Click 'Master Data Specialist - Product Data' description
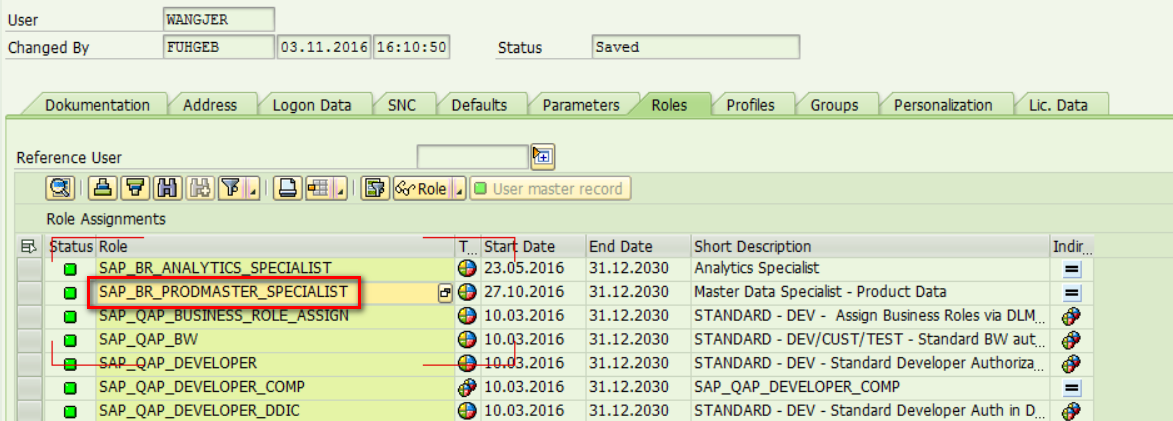1173x421 pixels. (x=871, y=292)
